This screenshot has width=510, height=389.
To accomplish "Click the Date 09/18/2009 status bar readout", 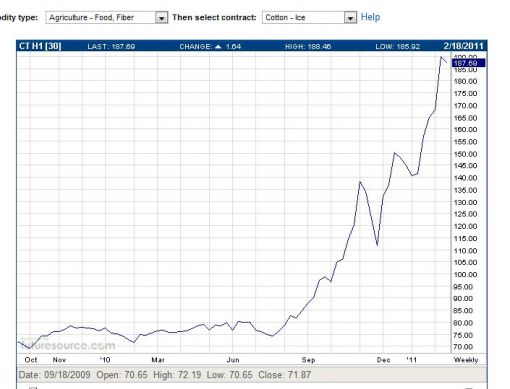I will pos(55,375).
